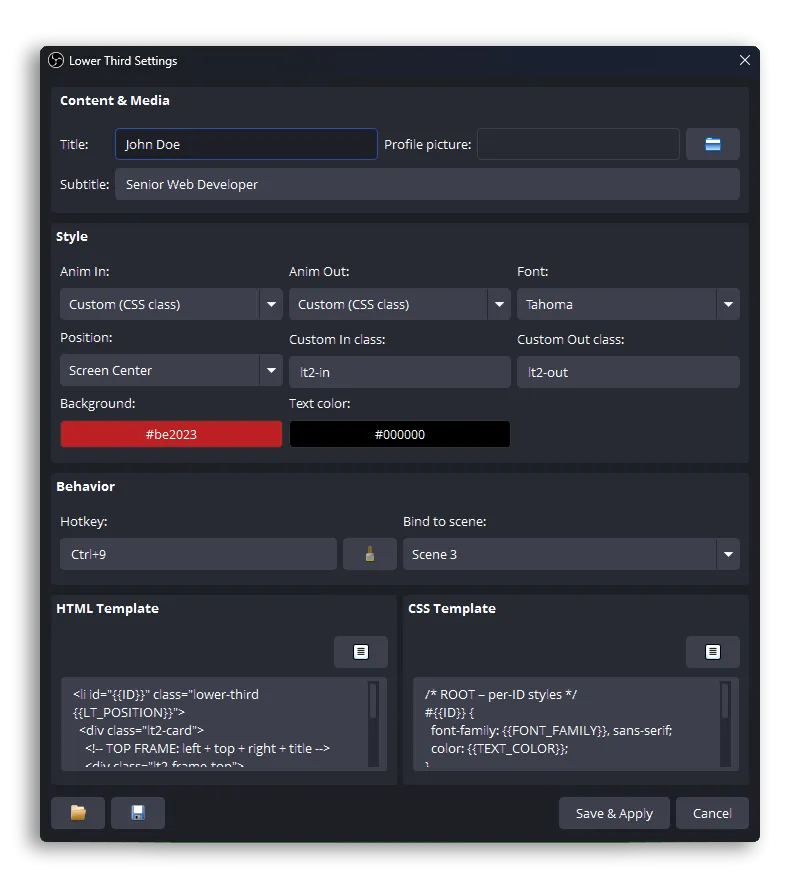Open the Background color picker showing #be2023
This screenshot has width=800, height=890.
coord(170,434)
